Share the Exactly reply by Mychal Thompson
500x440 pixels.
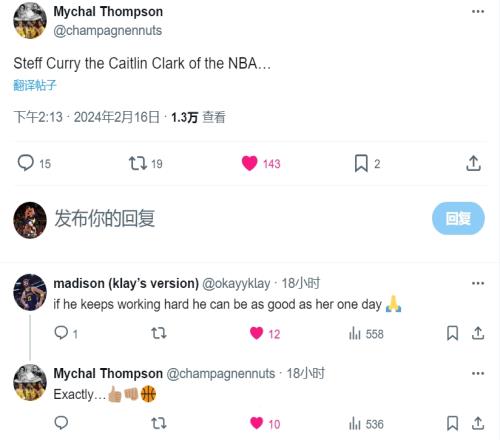click(478, 423)
